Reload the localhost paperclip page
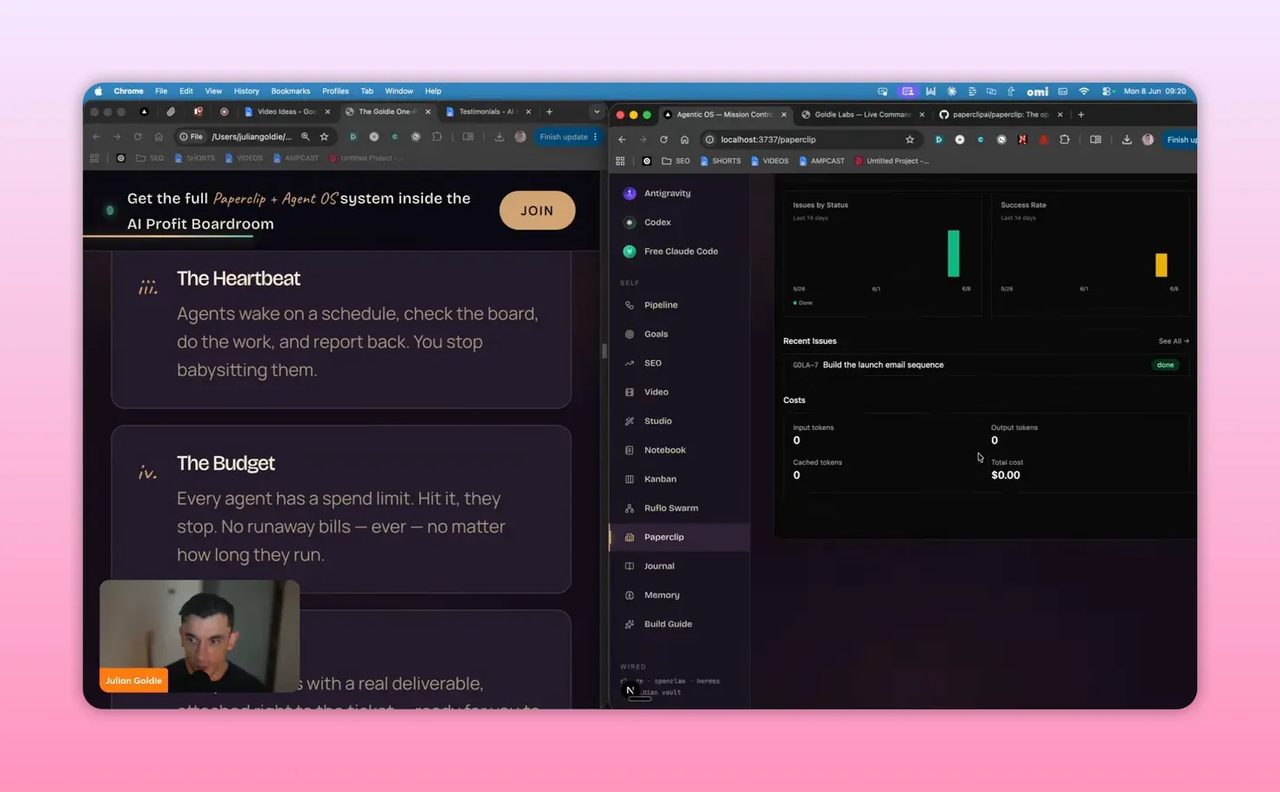This screenshot has height=792, width=1280. pyautogui.click(x=663, y=140)
